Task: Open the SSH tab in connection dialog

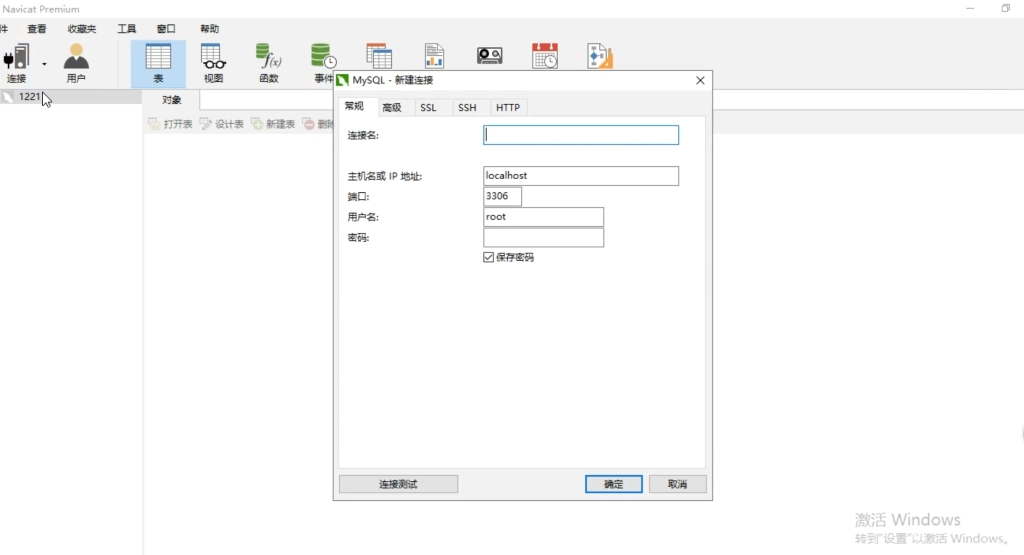Action: 467,108
